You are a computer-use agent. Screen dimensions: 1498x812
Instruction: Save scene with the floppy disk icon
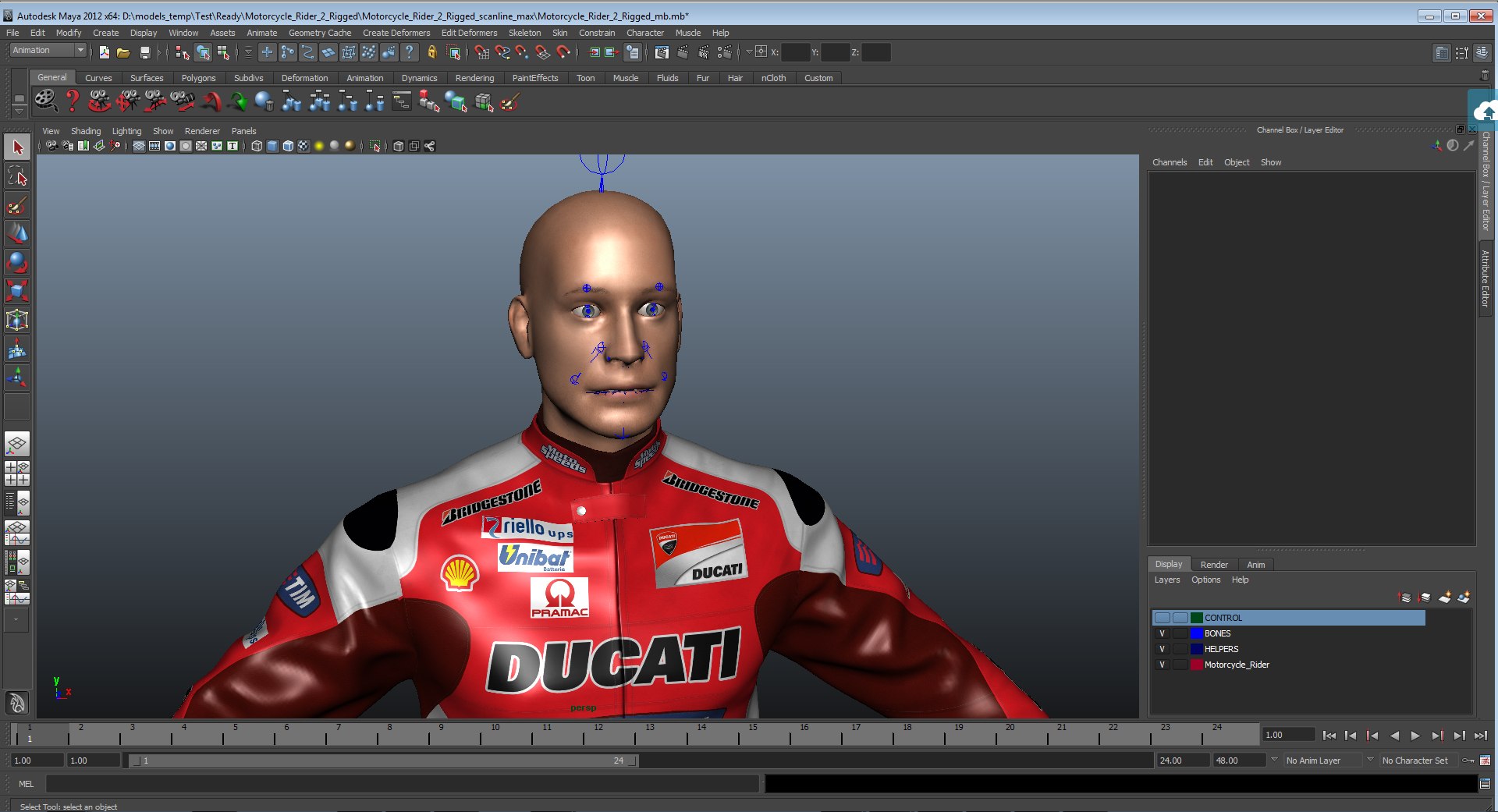(144, 52)
